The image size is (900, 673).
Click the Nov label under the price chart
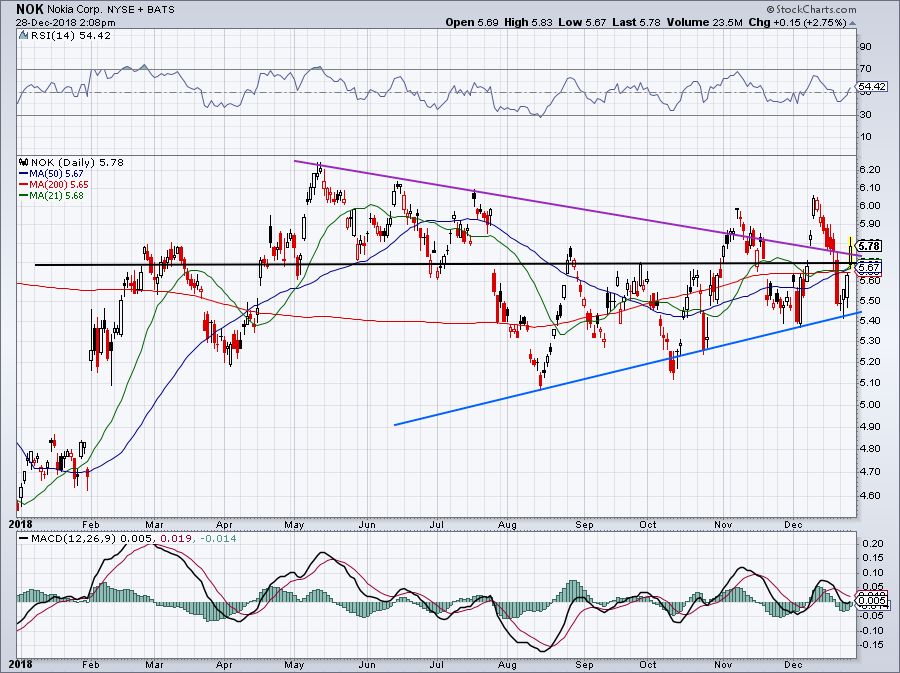click(723, 524)
